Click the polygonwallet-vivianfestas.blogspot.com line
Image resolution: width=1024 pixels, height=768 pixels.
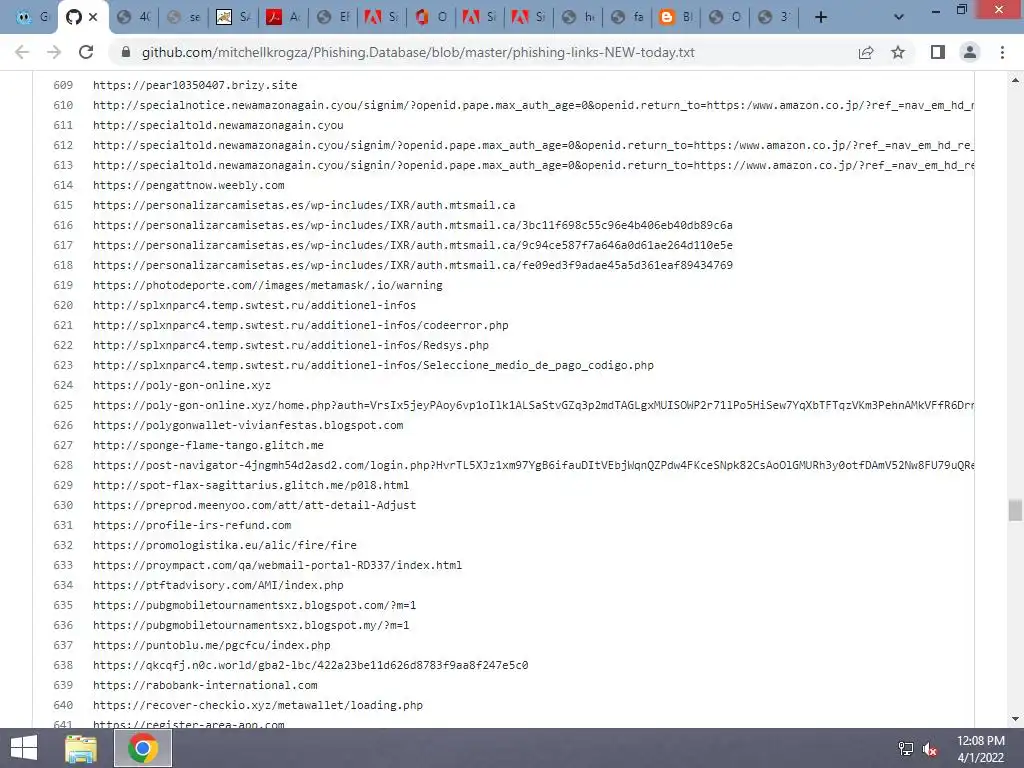[248, 425]
